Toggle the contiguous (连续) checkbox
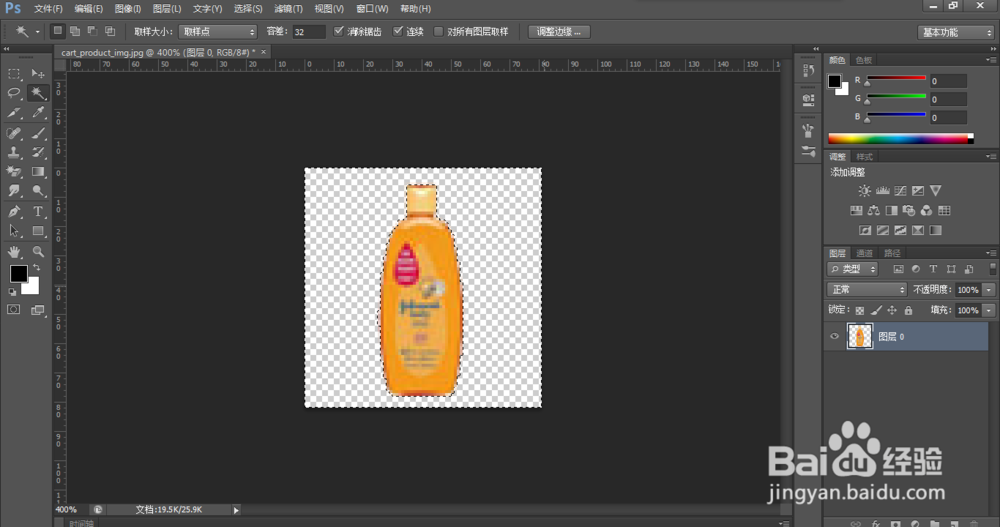The height and width of the screenshot is (527, 1000). click(398, 31)
